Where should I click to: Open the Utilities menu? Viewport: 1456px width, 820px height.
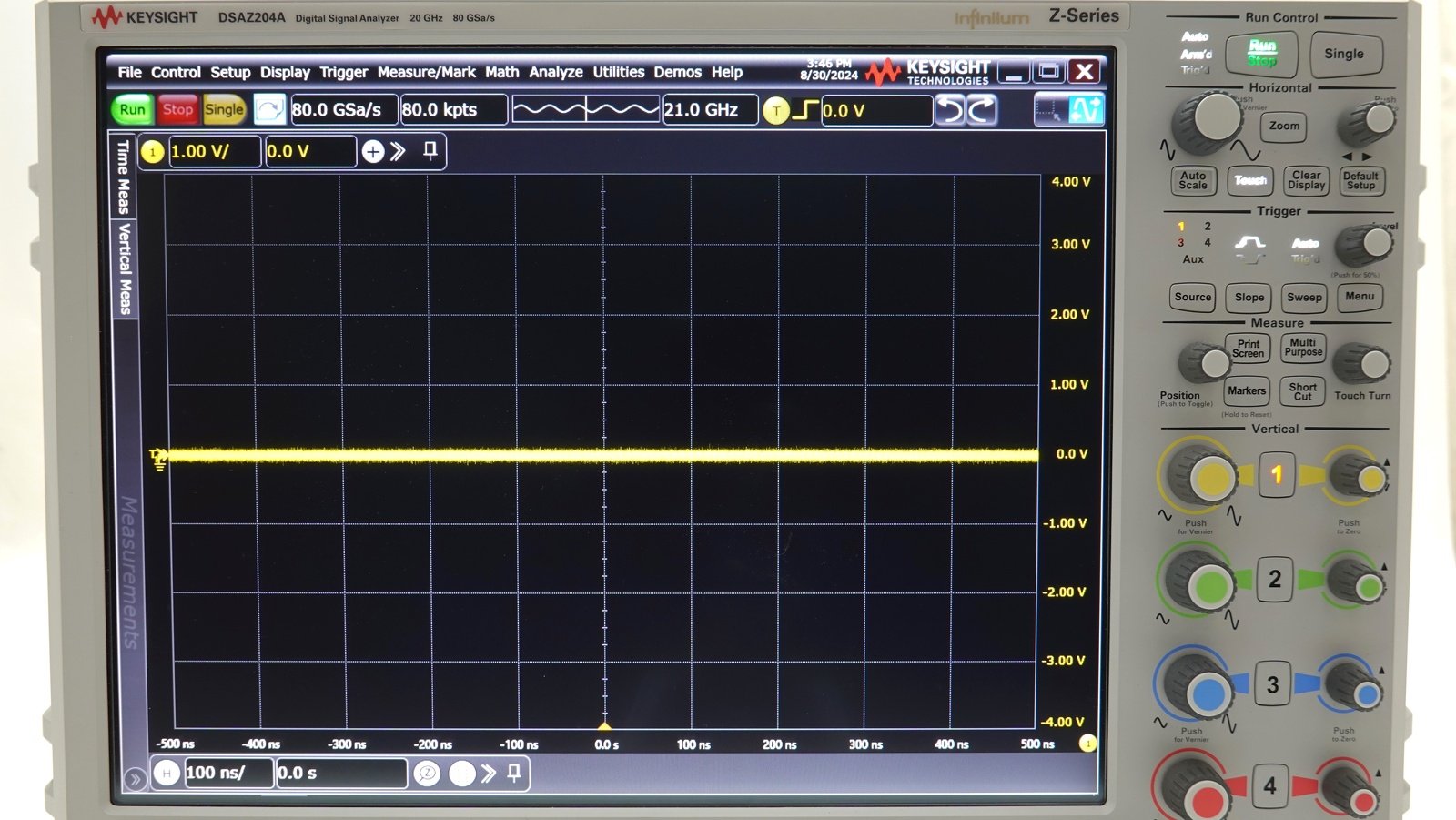pos(618,72)
